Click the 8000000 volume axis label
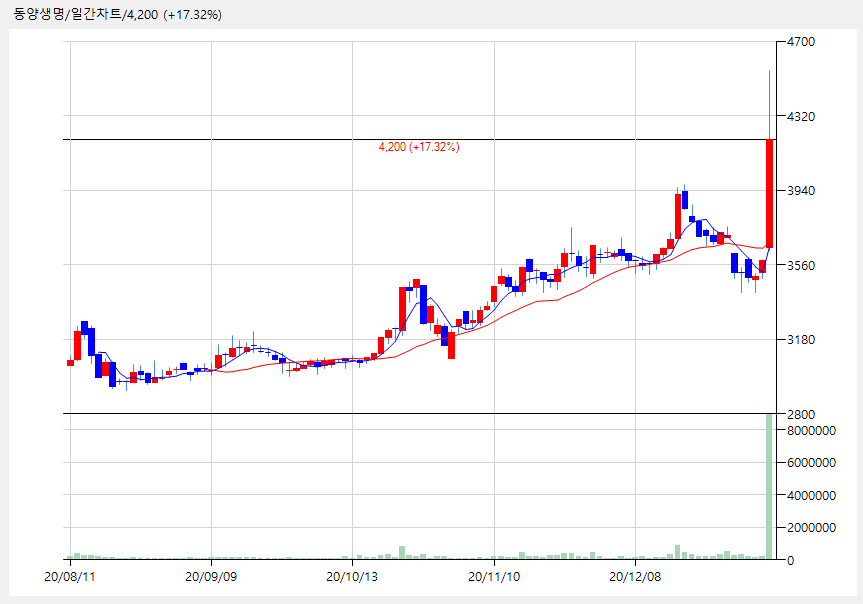The width and height of the screenshot is (863, 604). click(x=811, y=431)
